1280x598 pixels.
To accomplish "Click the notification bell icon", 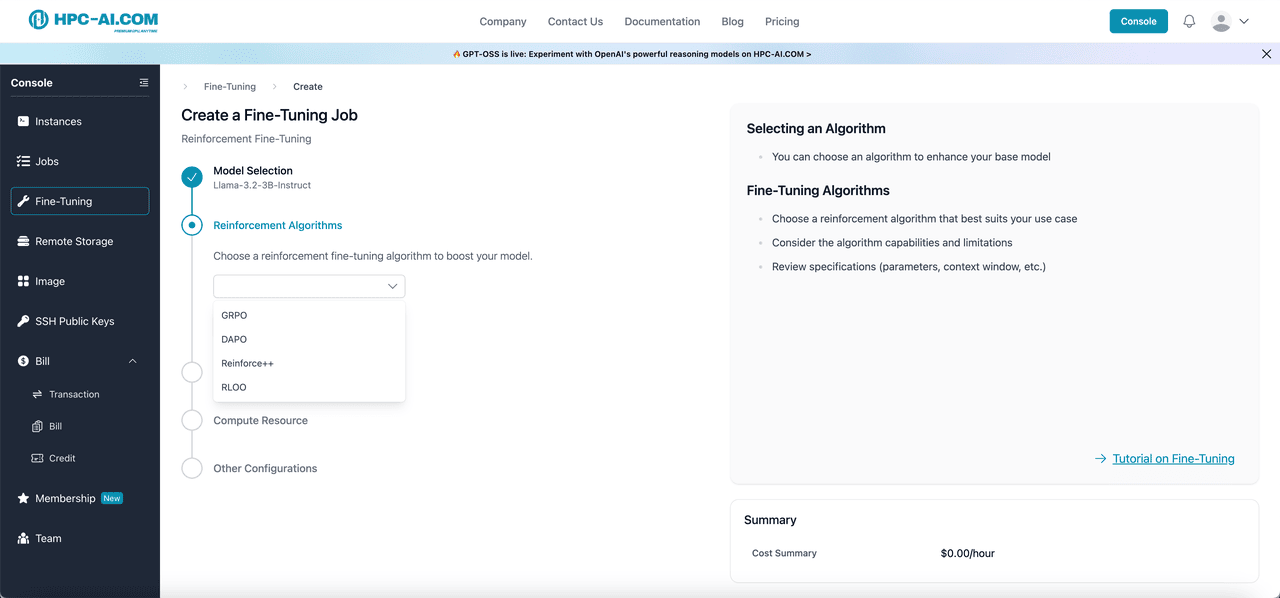I will click(1189, 21).
